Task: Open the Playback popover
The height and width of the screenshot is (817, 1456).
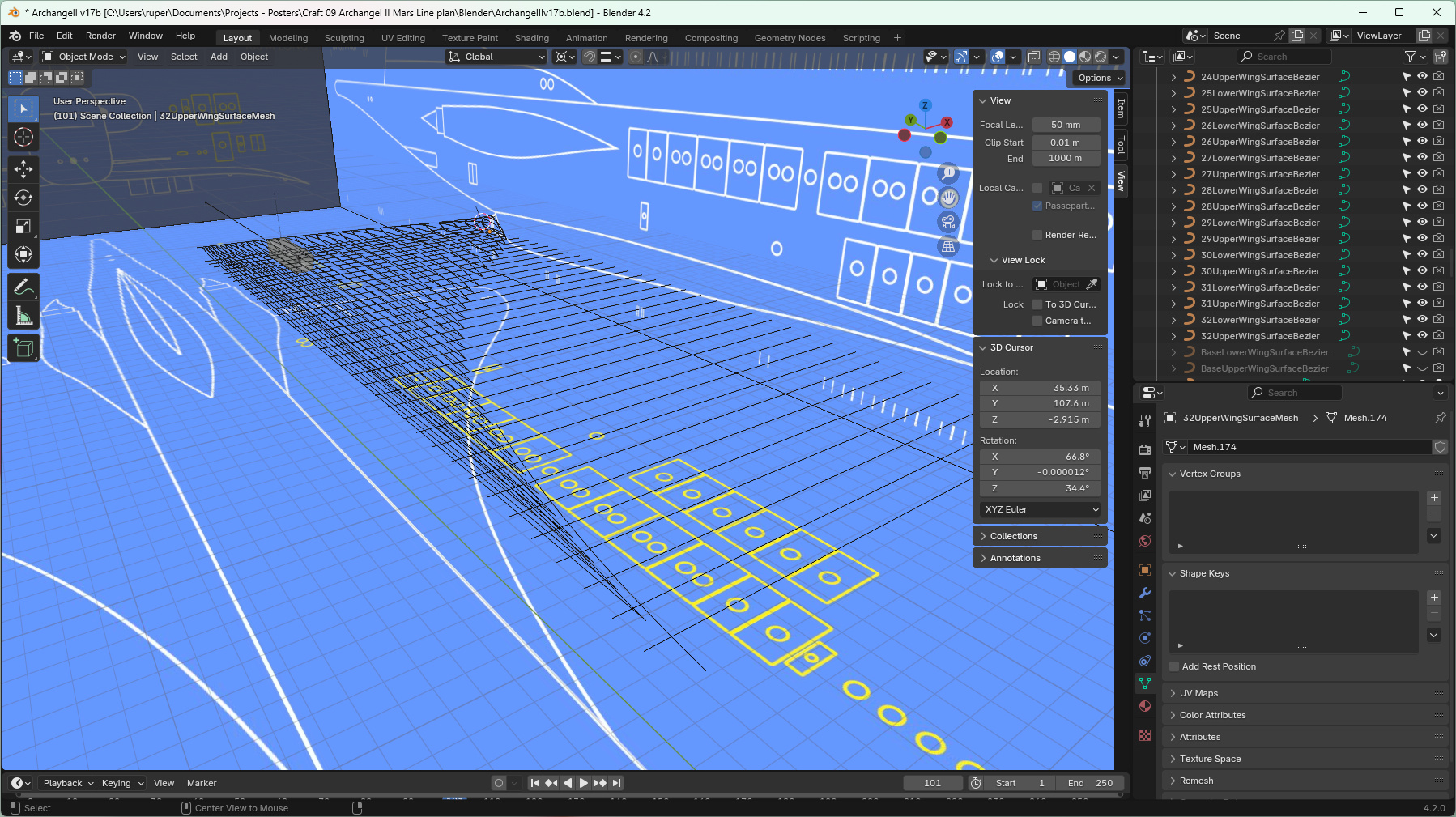Action: click(67, 783)
